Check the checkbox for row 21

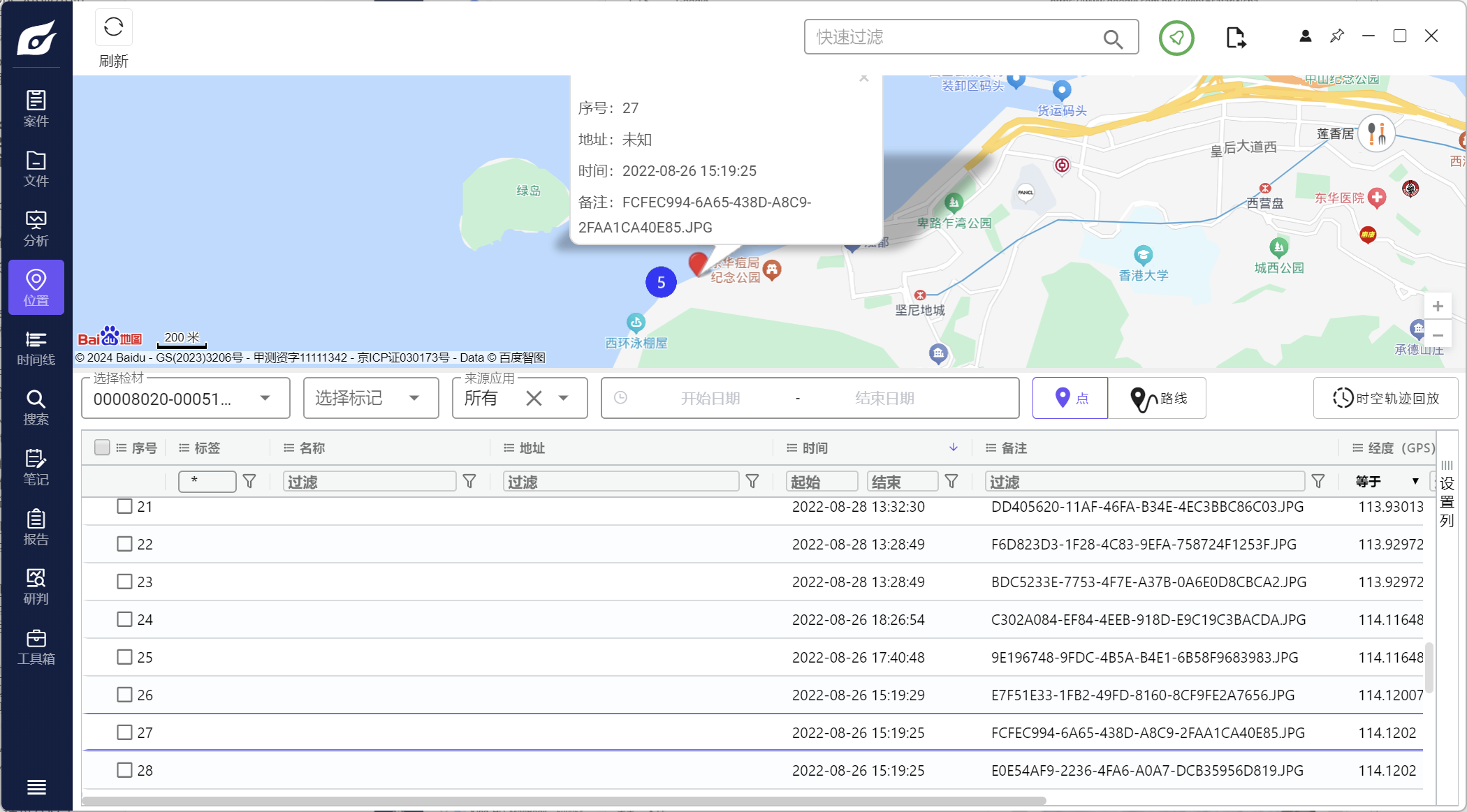(124, 506)
